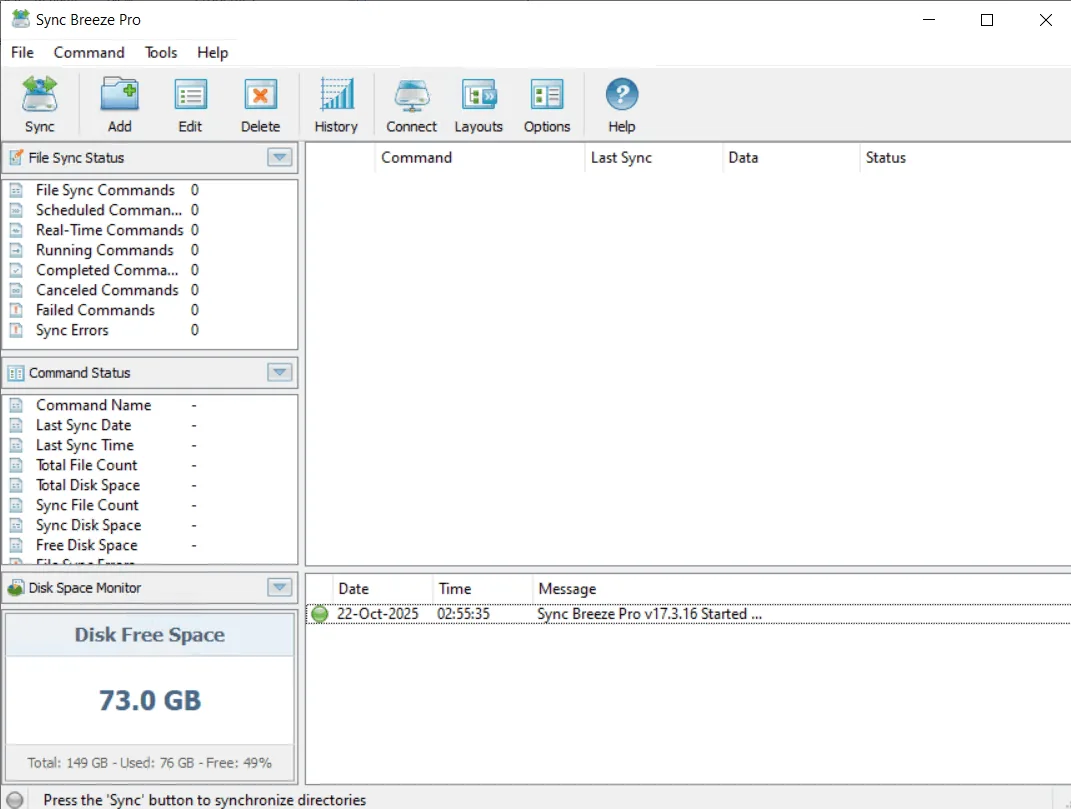Screen dimensions: 1071x809
Task: Click the 22-Oct-2025 log date
Action: (x=378, y=614)
